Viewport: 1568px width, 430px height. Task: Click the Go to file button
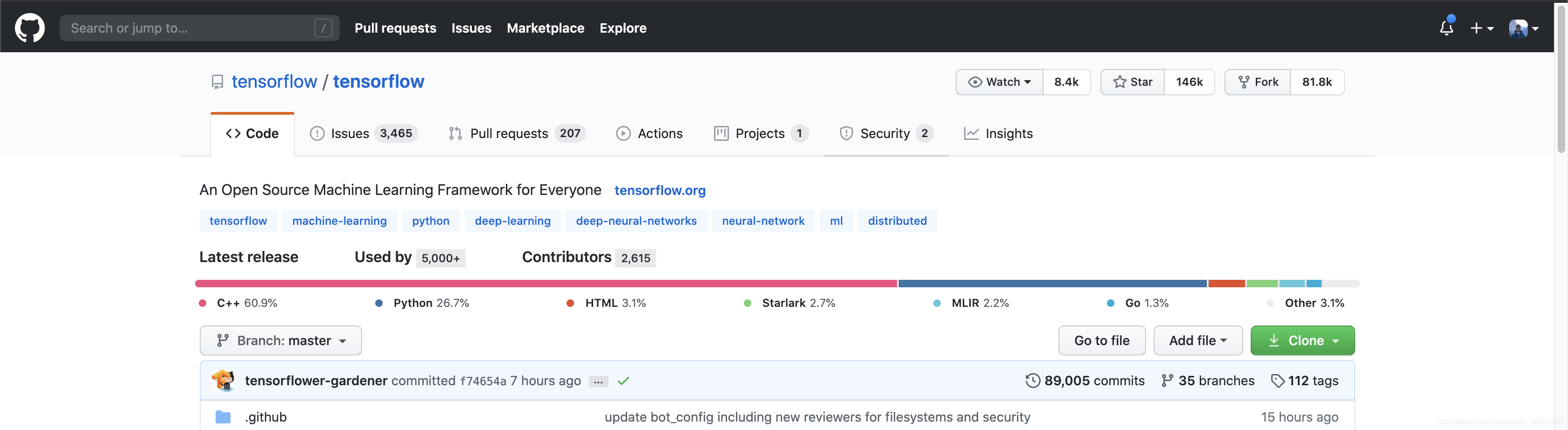click(x=1102, y=340)
